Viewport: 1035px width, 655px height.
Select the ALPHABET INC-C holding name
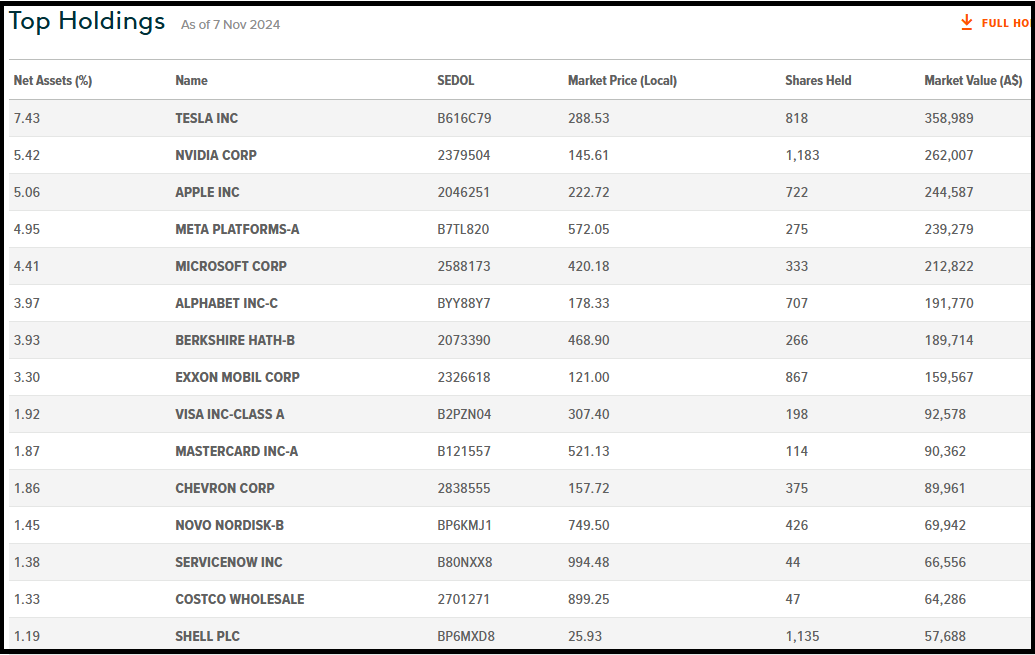point(226,303)
